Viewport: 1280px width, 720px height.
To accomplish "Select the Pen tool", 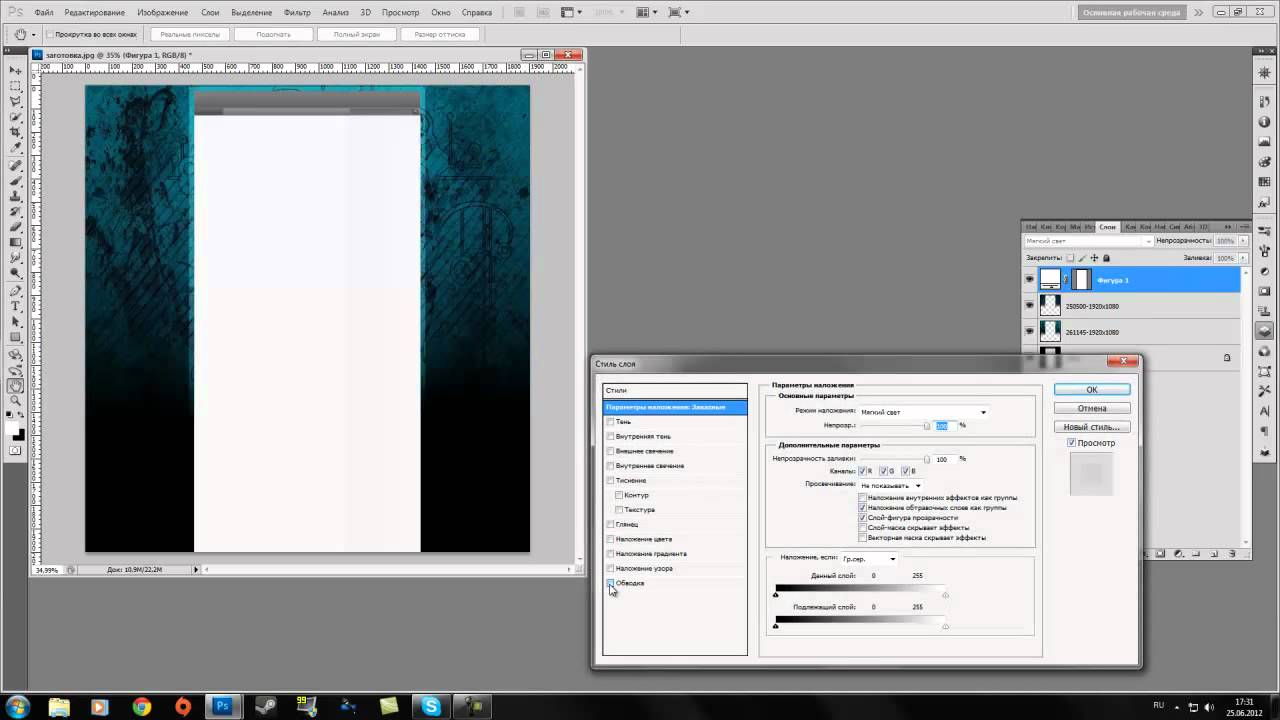I will coord(16,291).
